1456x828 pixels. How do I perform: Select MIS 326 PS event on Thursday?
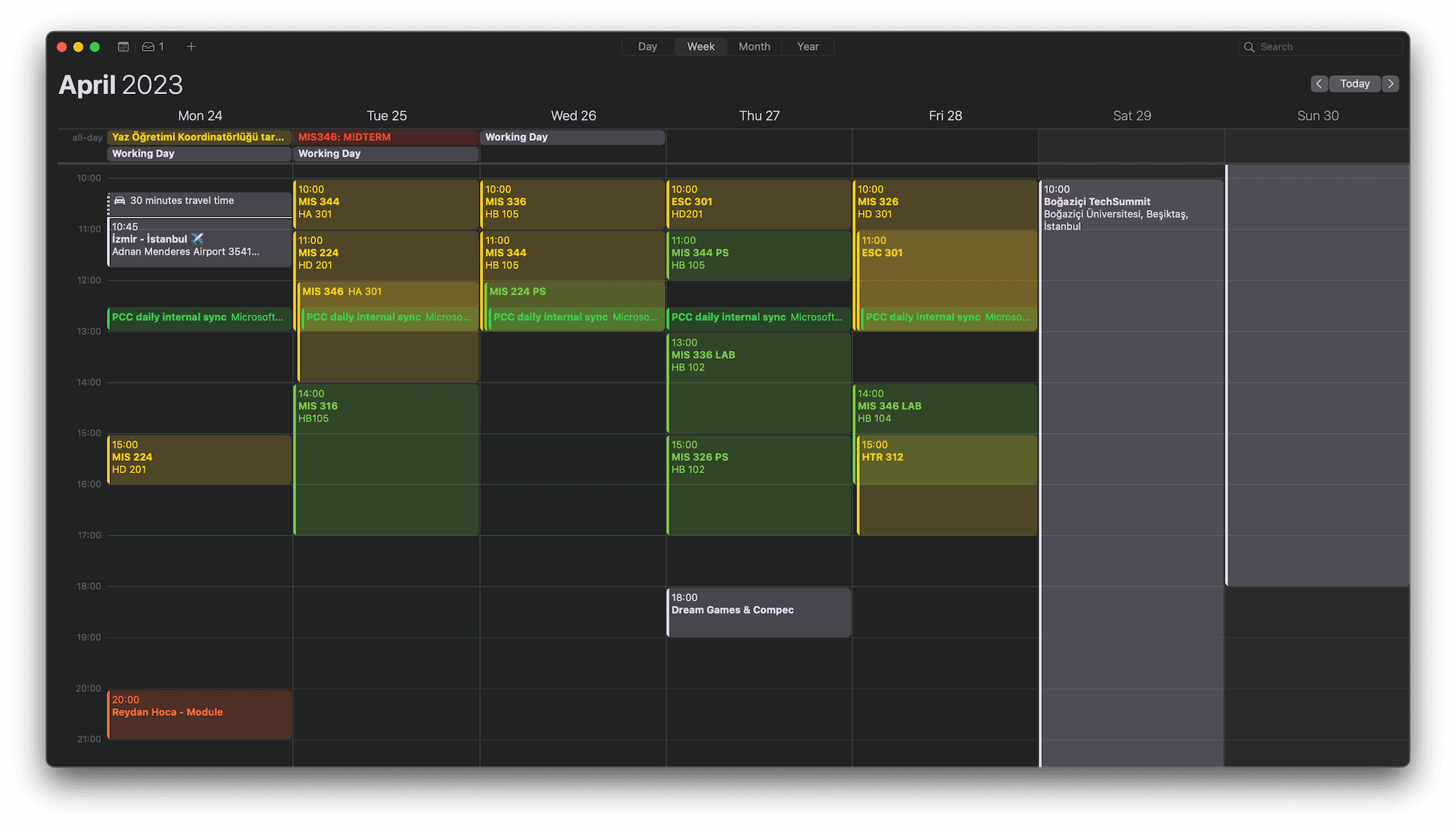759,485
